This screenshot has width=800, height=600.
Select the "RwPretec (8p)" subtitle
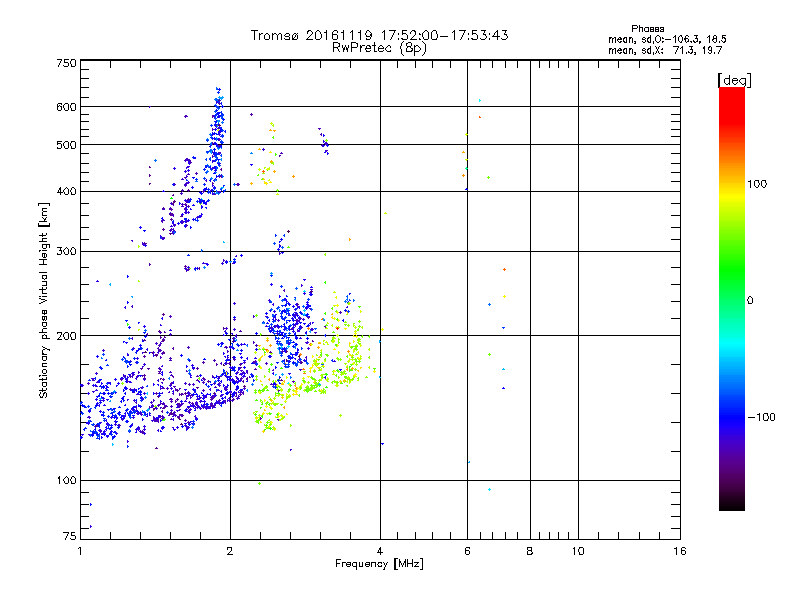pyautogui.click(x=379, y=48)
